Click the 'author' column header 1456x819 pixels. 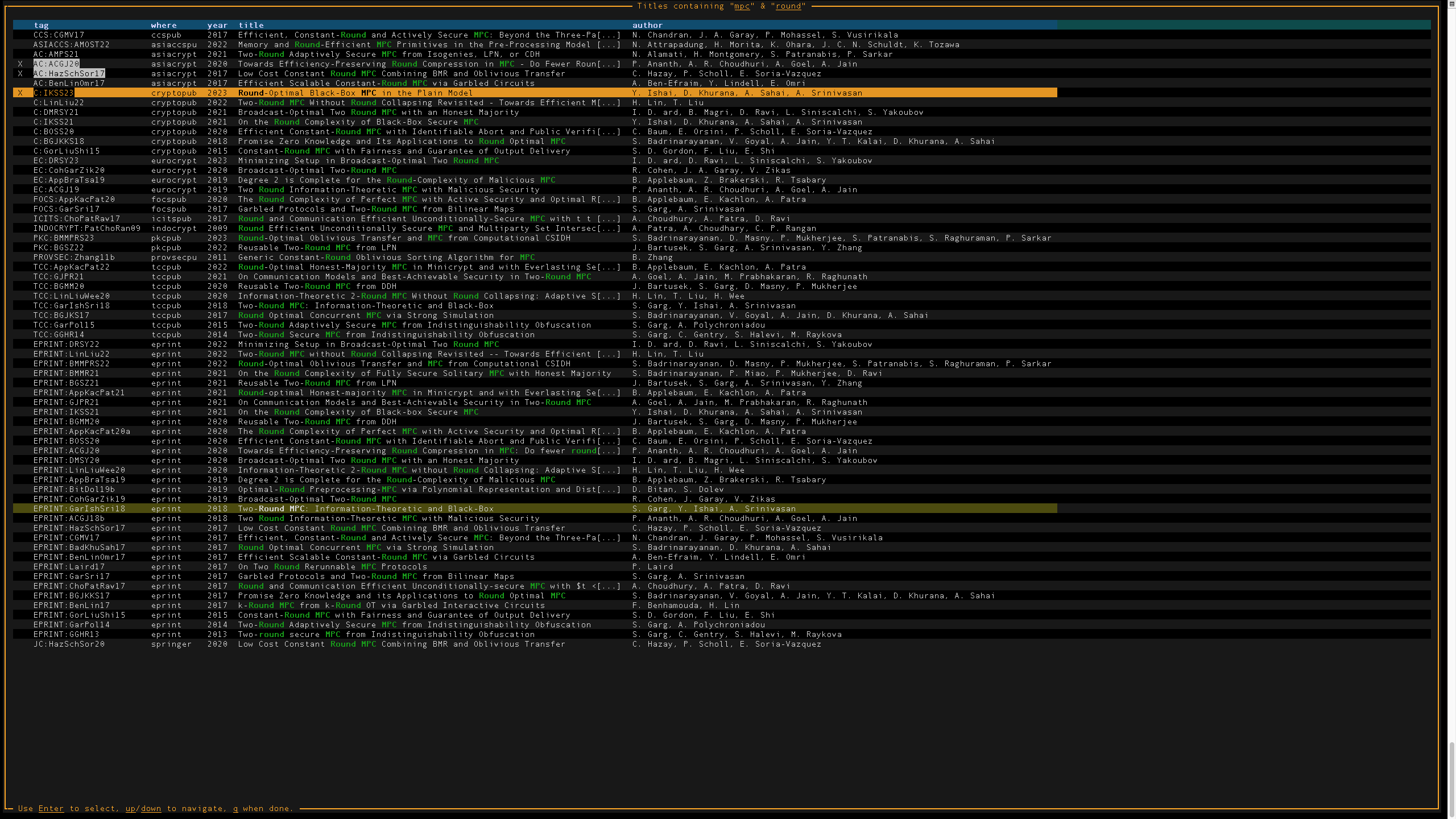pyautogui.click(x=647, y=25)
